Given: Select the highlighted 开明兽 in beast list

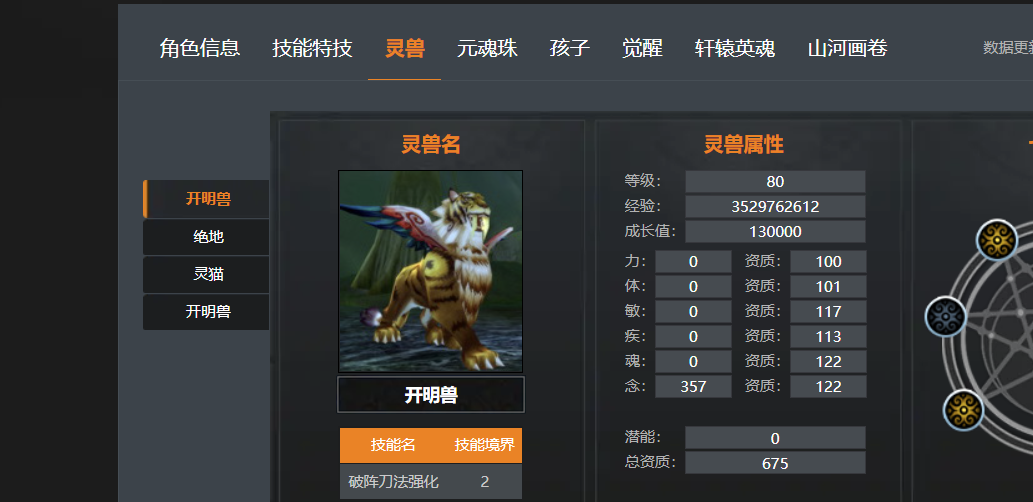Looking at the screenshot, I should 206,199.
